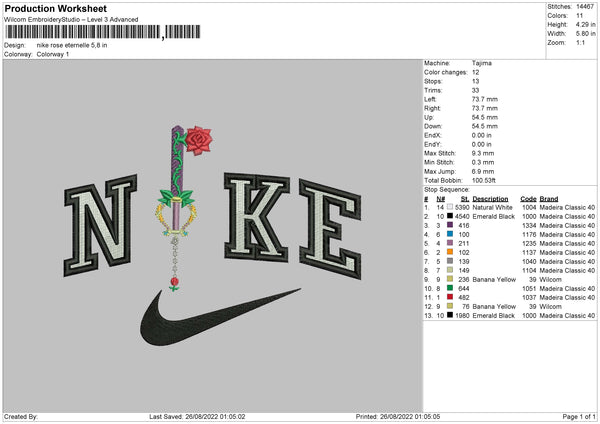Click the 'Stop Sequence:' heading
The image size is (600, 424).
(x=446, y=189)
